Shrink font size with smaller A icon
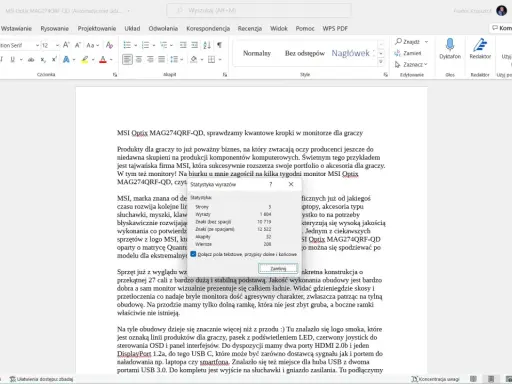This screenshot has height=384, width=512. [x=78, y=45]
